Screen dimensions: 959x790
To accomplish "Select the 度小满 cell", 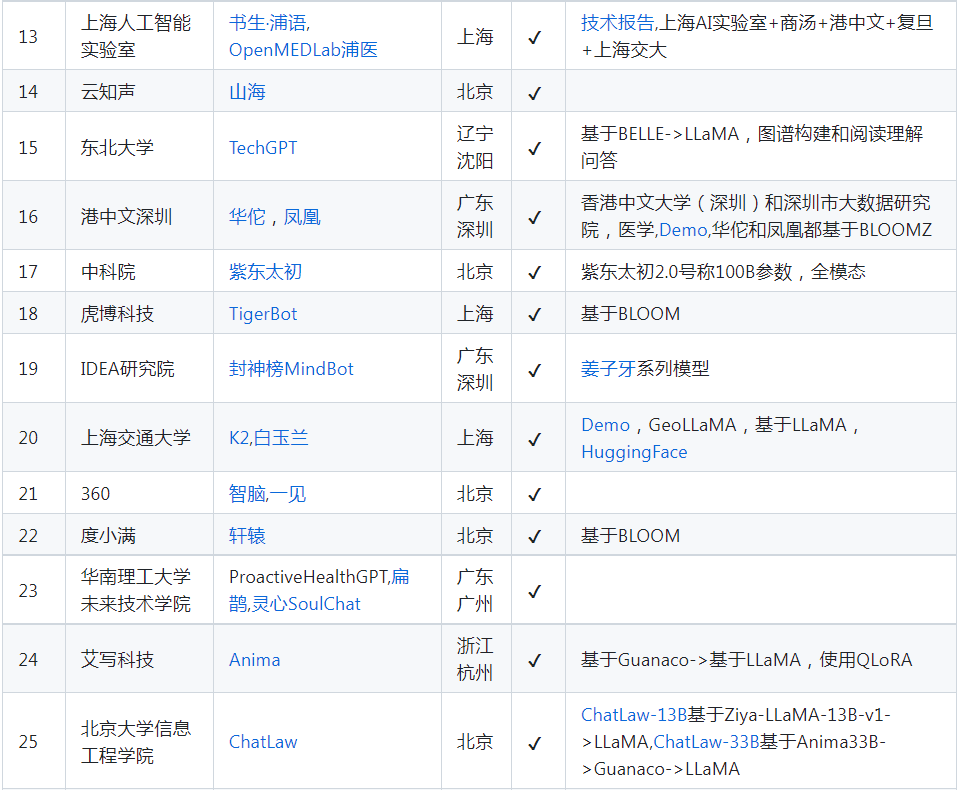I will coord(139,535).
